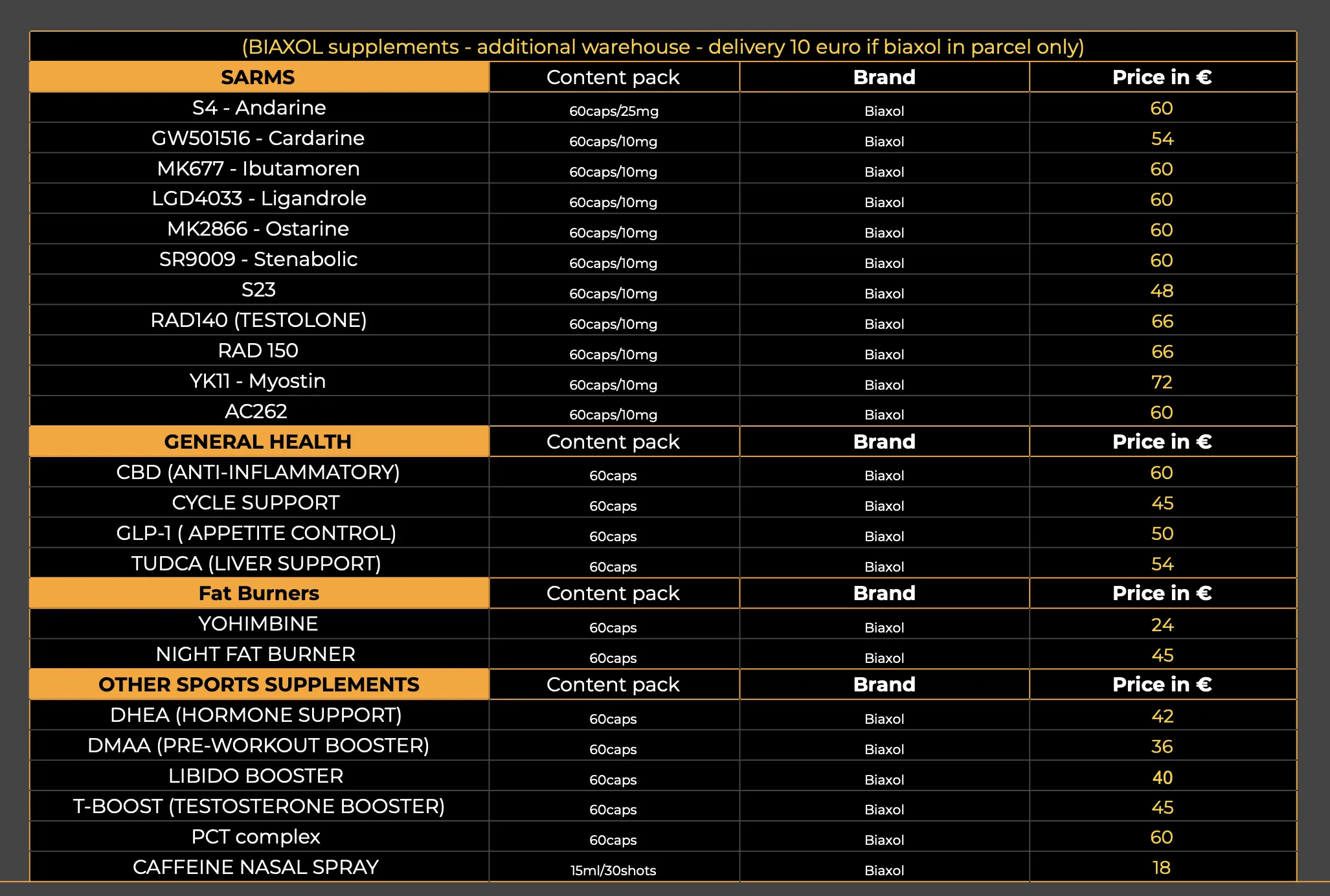Select TUDCA (LIVER SUPPORT) product cell

pos(259,563)
